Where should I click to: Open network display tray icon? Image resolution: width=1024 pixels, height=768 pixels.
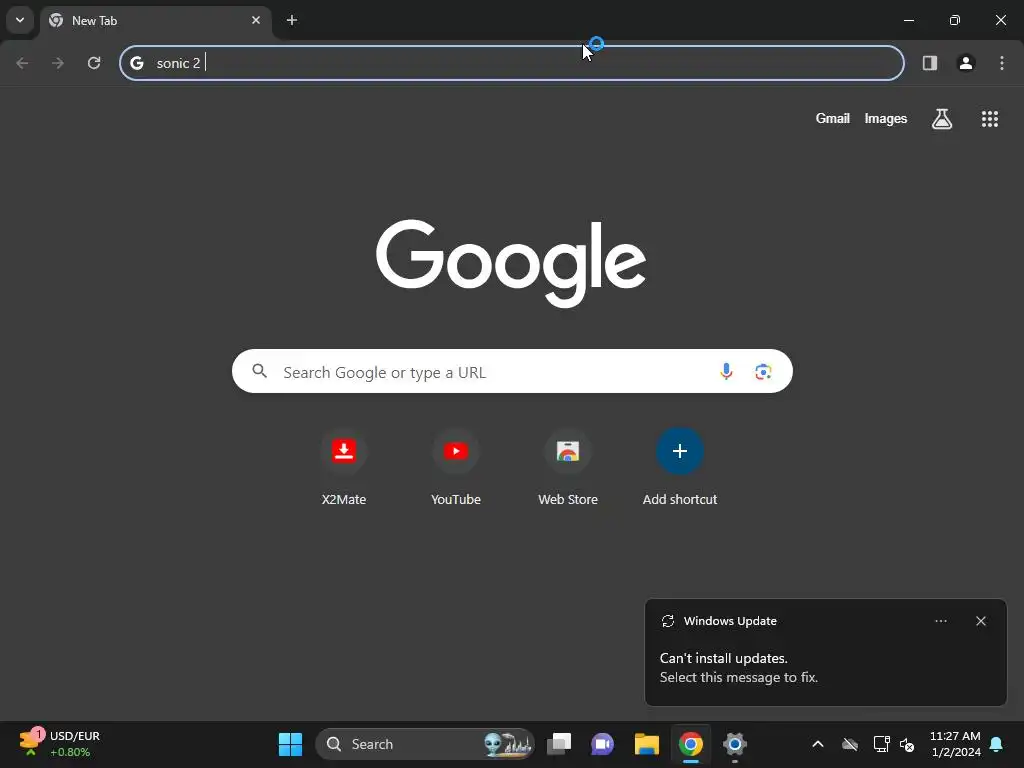coord(882,744)
